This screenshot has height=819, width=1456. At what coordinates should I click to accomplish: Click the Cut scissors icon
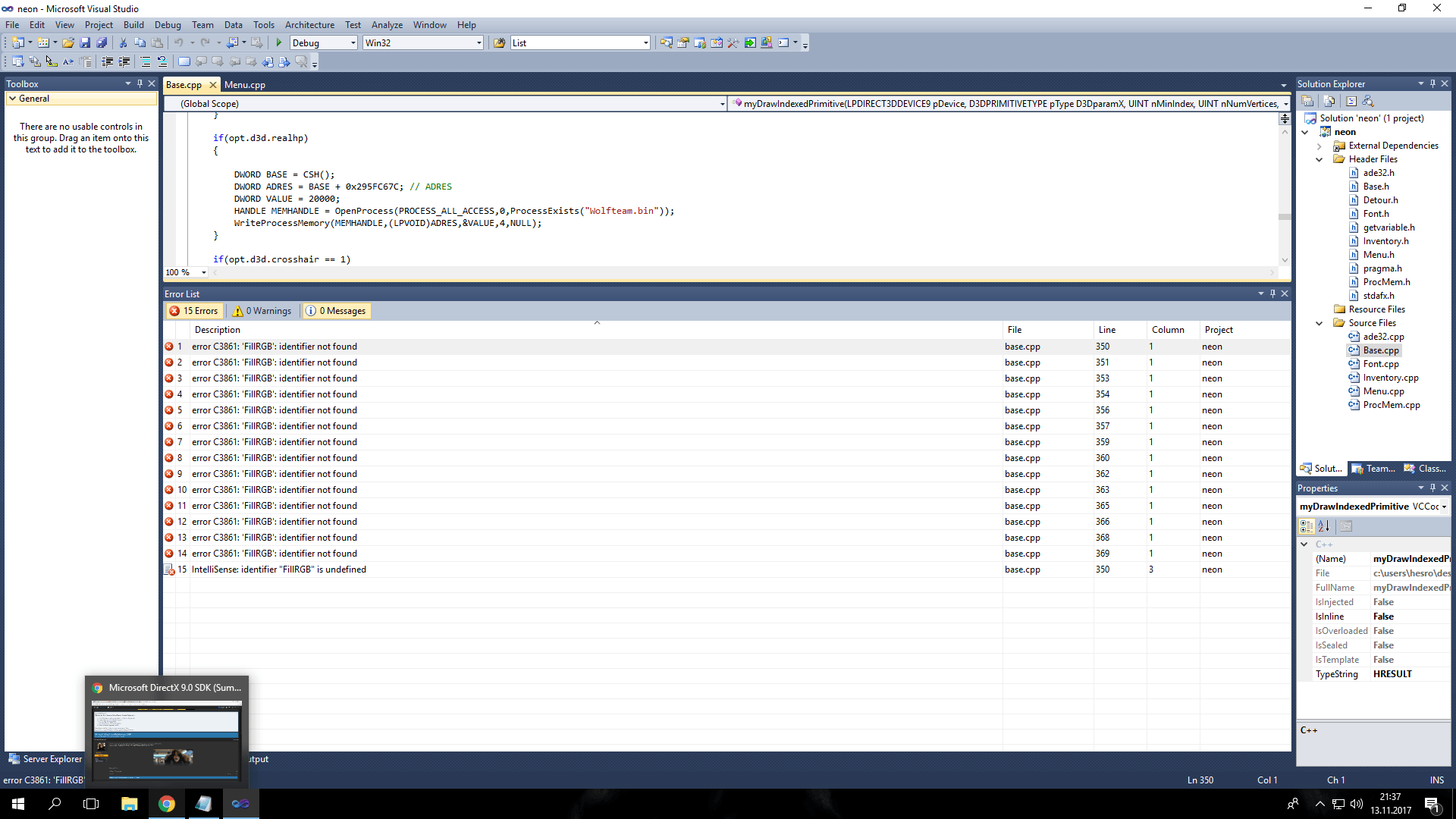pyautogui.click(x=123, y=43)
